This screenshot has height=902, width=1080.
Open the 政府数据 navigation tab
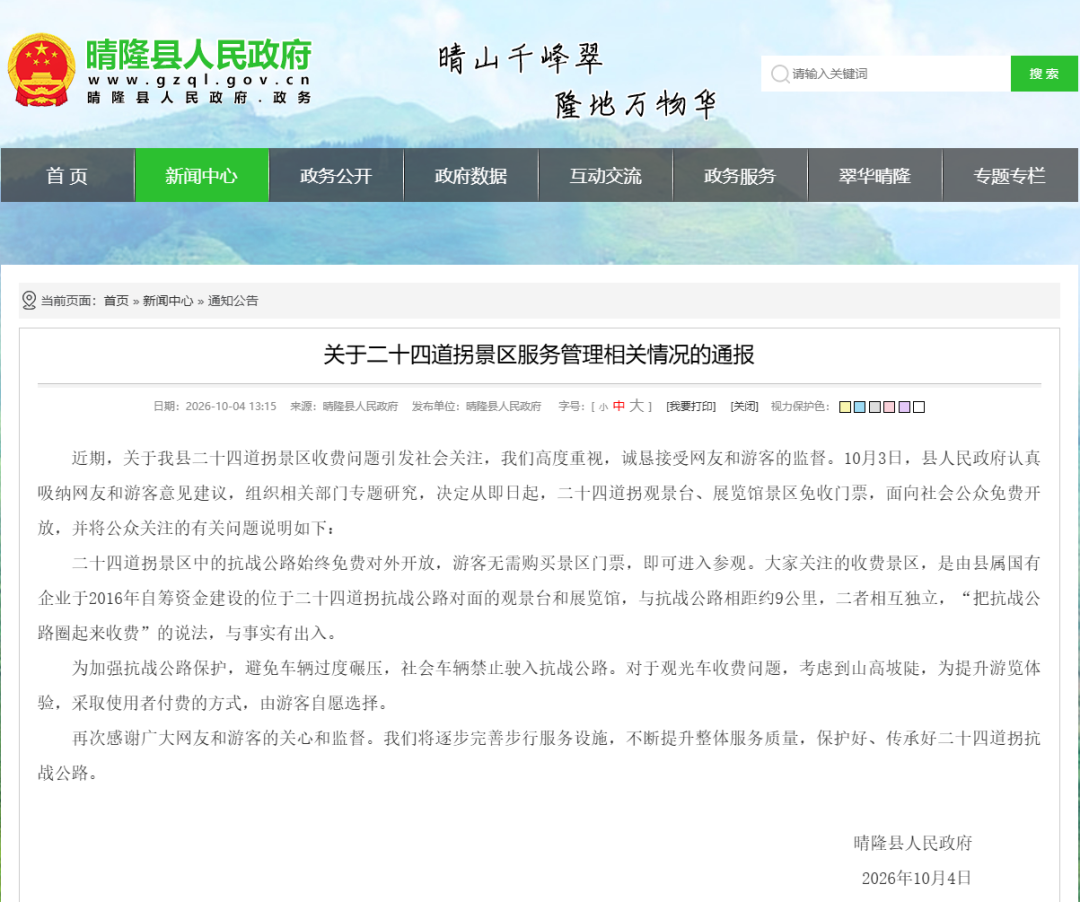click(470, 176)
